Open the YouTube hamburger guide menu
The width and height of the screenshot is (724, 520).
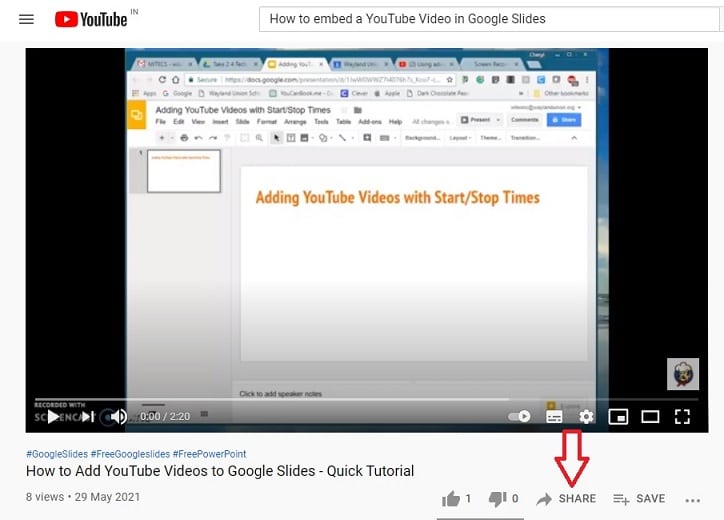click(x=26, y=19)
